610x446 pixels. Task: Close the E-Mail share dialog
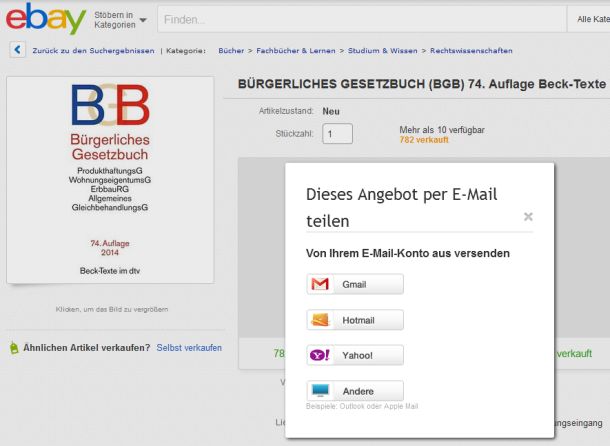pyautogui.click(x=528, y=216)
